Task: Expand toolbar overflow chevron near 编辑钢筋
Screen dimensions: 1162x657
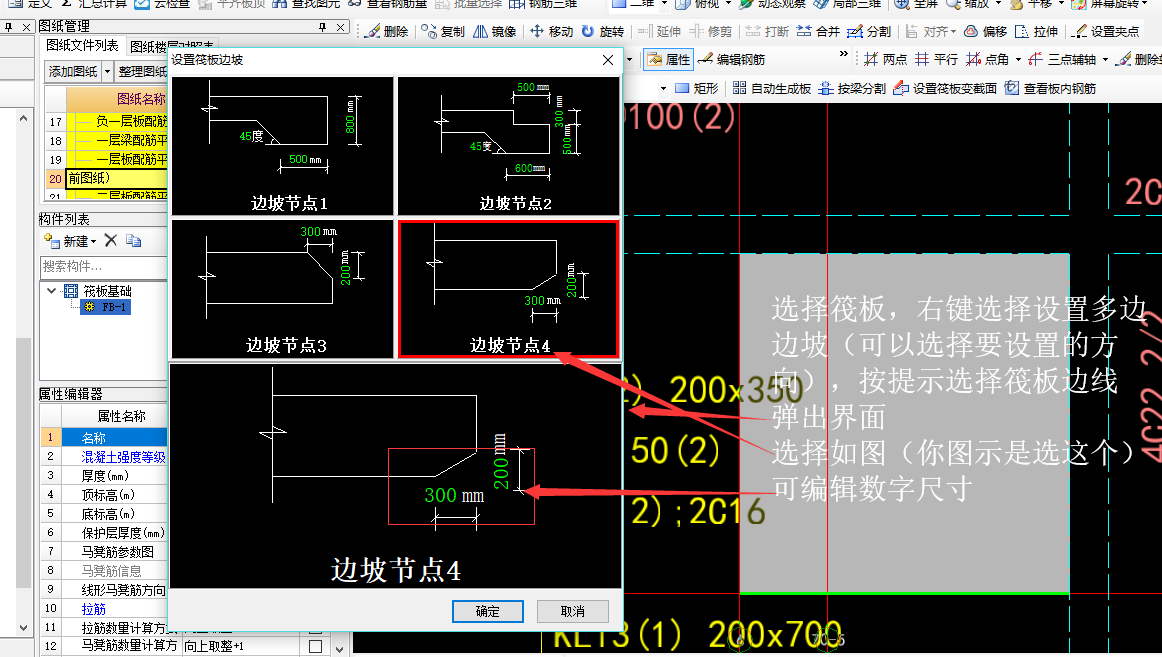Action: coord(843,54)
